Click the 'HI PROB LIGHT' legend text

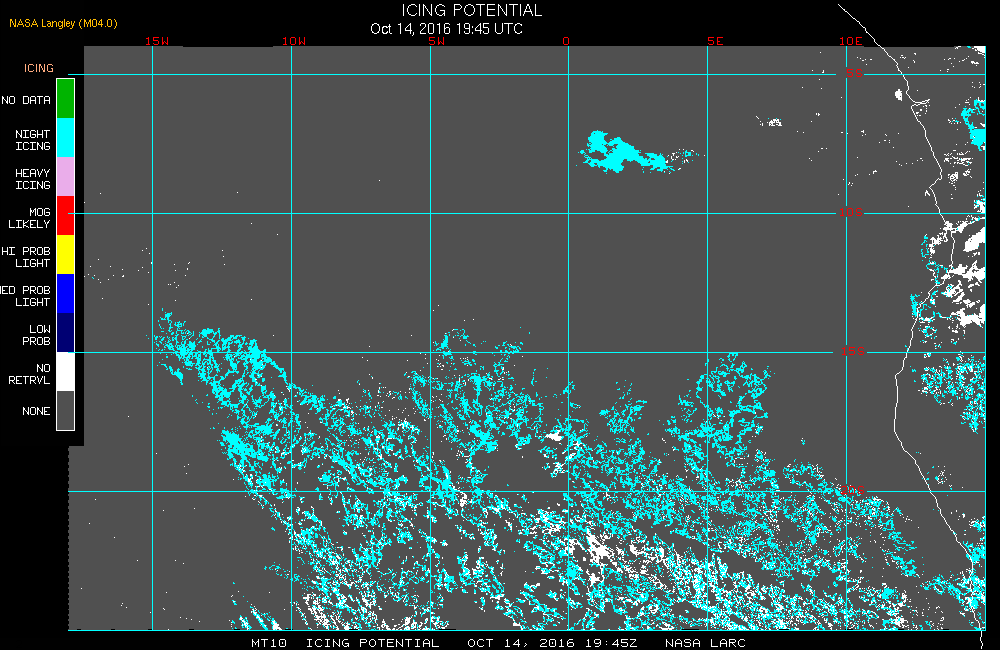26,257
